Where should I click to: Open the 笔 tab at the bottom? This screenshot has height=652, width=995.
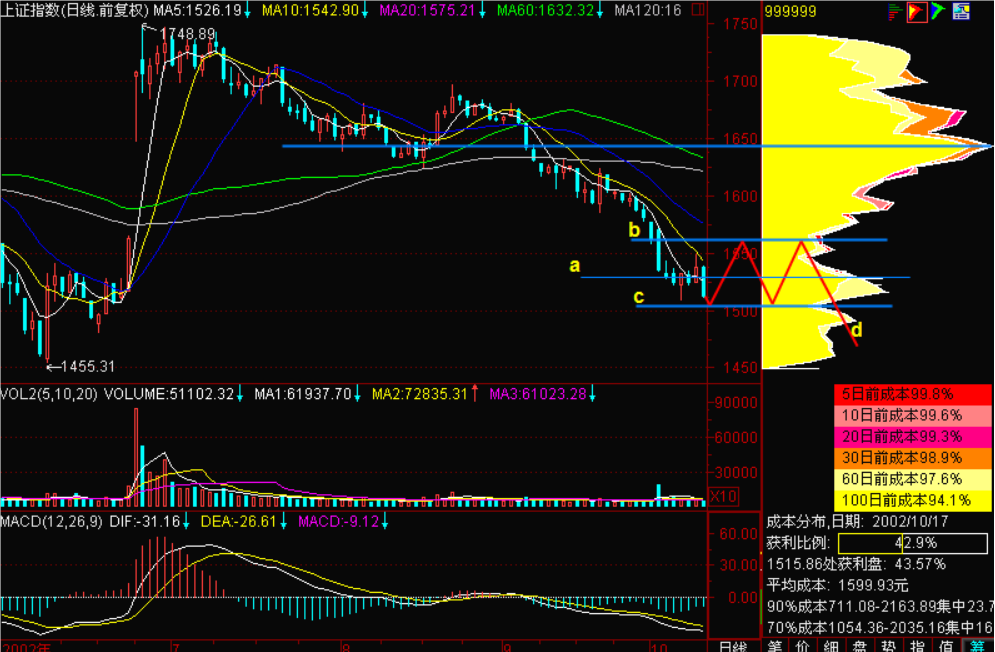tap(776, 646)
